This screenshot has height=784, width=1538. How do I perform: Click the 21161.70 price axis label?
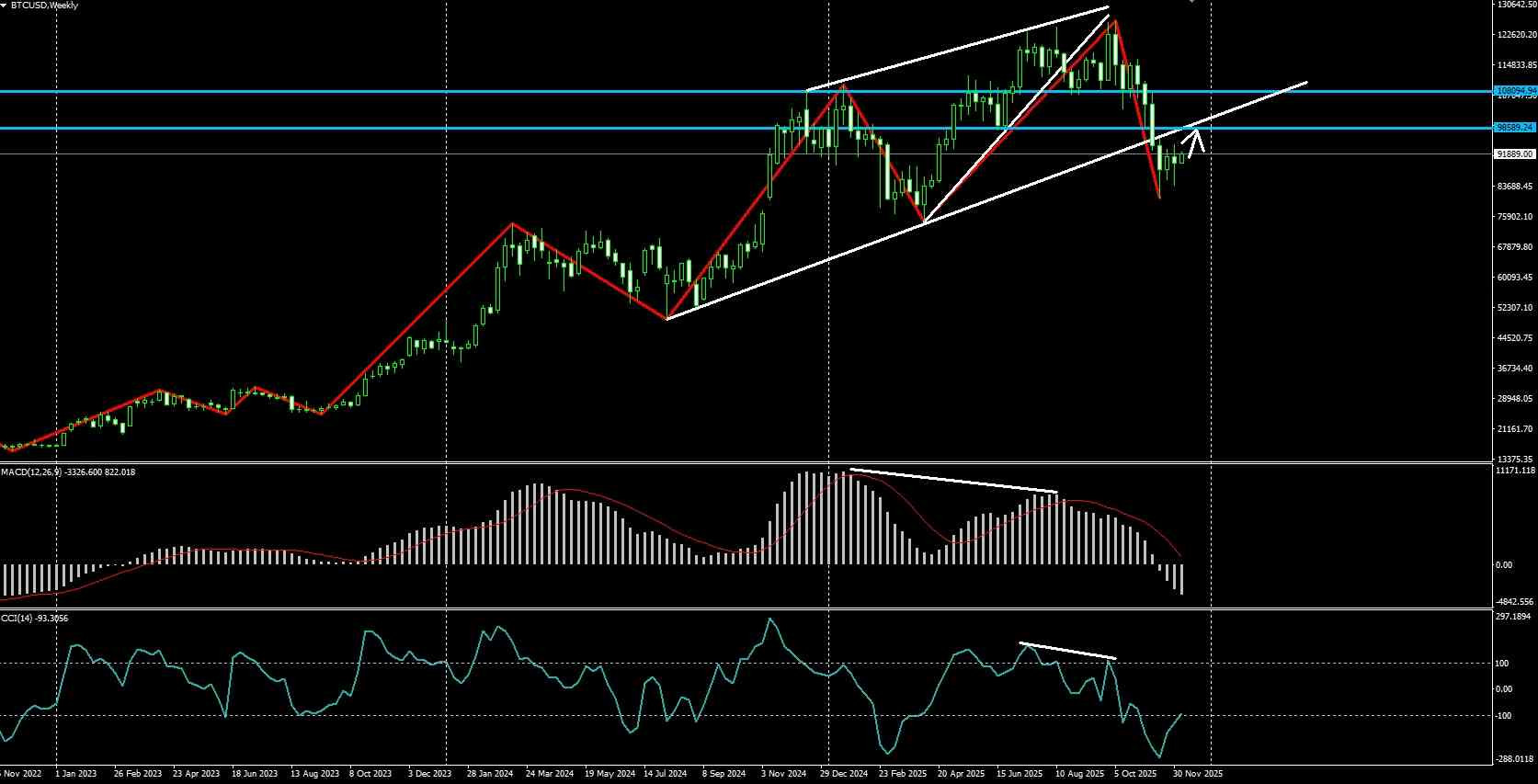coord(1517,429)
